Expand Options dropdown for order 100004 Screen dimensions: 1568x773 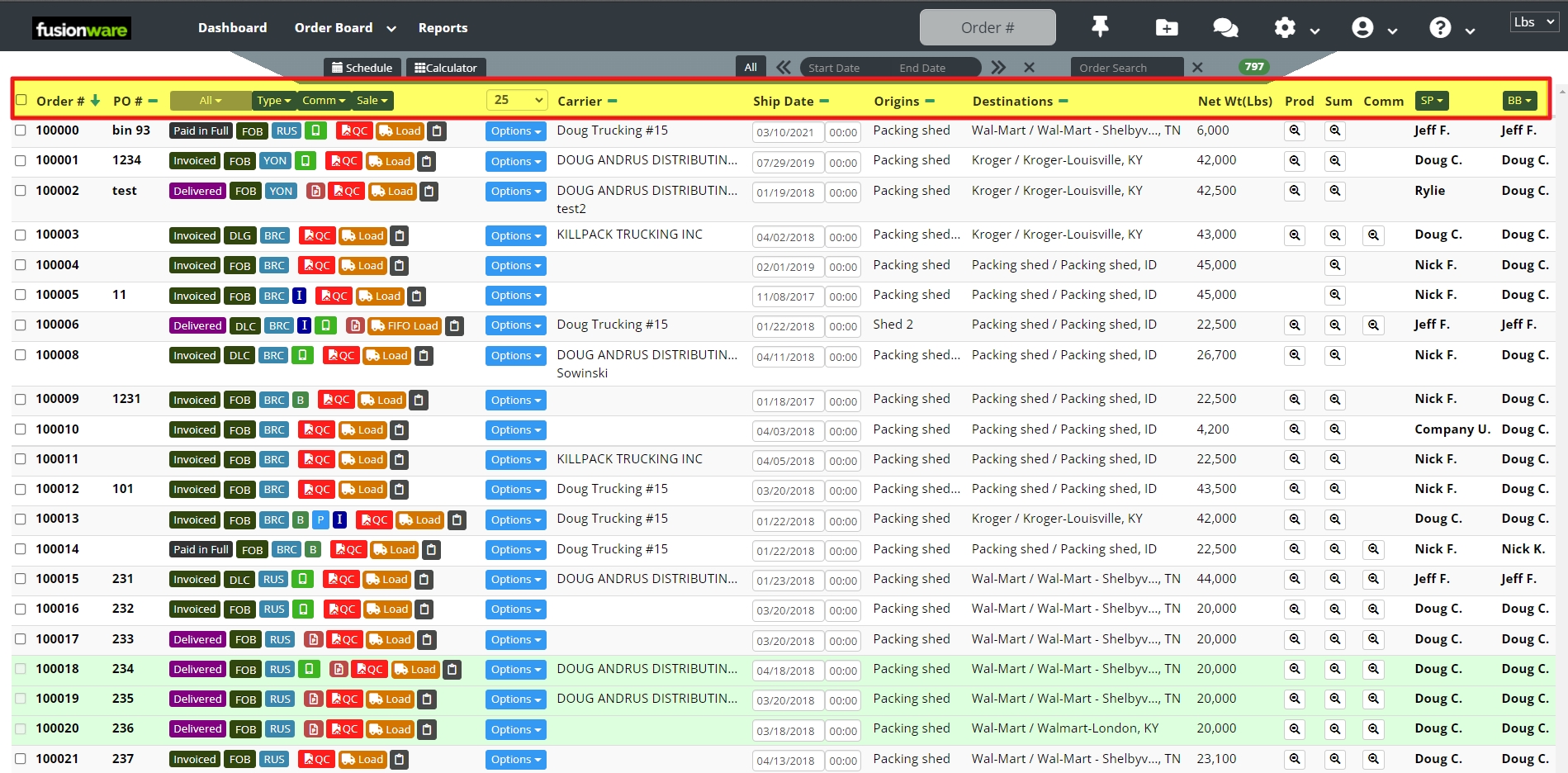pos(515,266)
